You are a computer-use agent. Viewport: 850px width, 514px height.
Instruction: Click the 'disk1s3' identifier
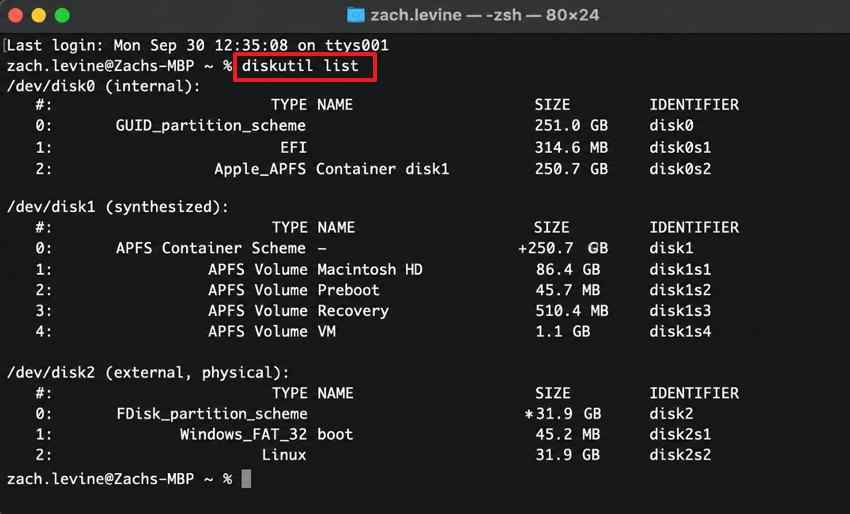tap(680, 311)
